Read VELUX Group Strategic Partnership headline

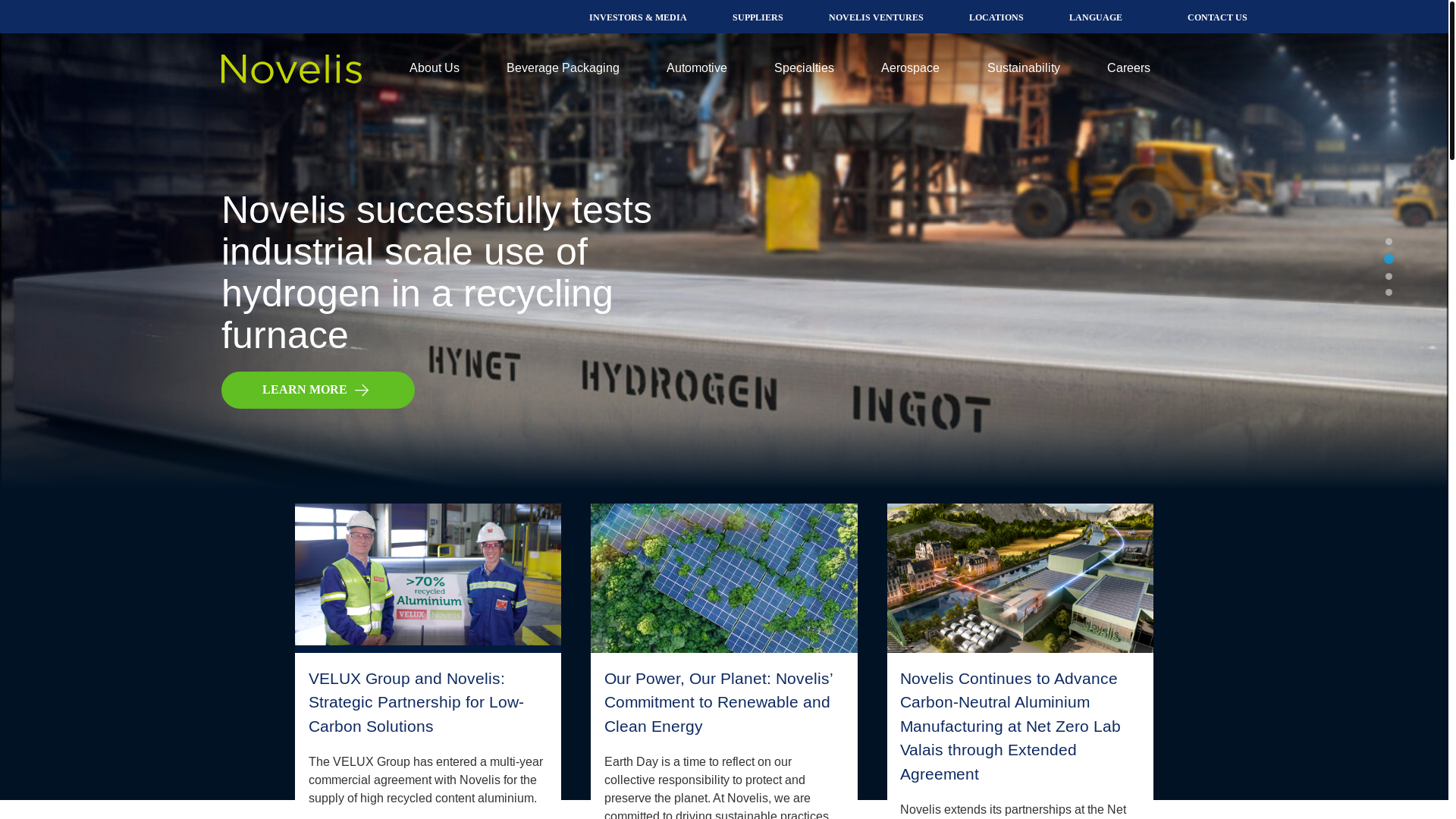(416, 702)
